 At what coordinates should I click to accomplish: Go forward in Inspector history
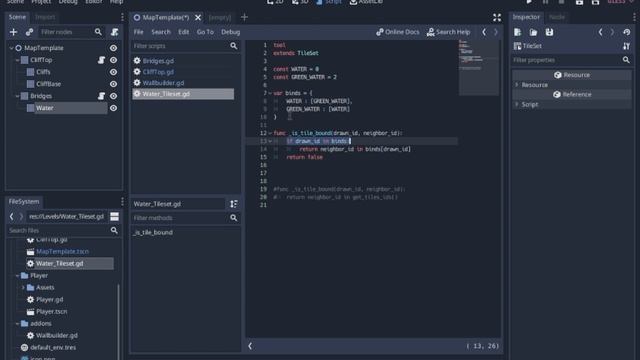pyautogui.click(x=612, y=32)
